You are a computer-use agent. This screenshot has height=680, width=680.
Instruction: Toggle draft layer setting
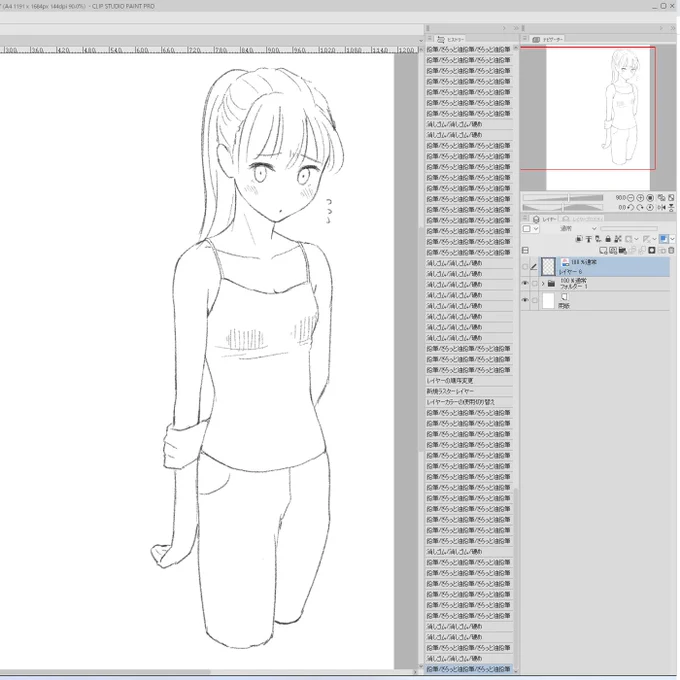598,239
